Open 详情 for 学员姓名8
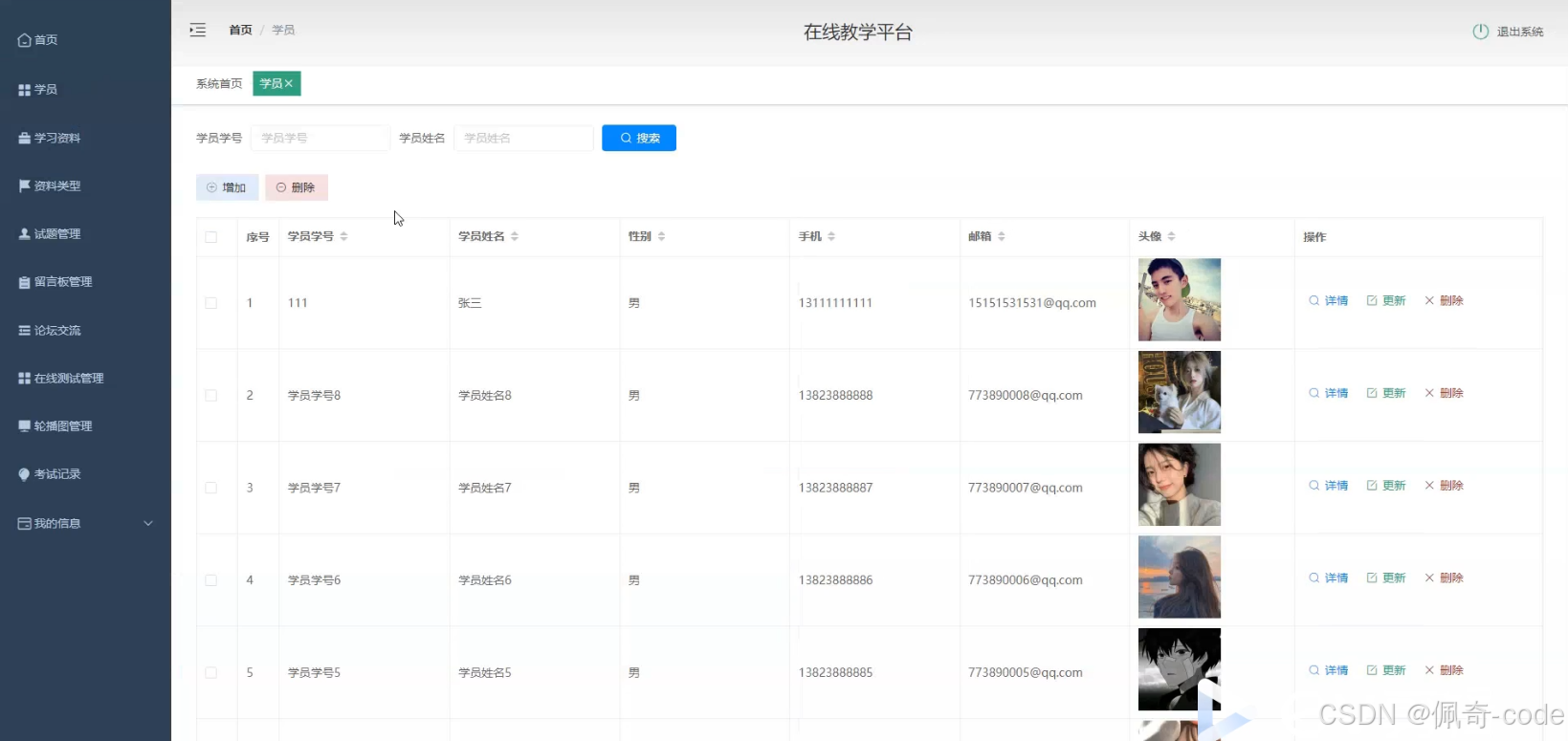This screenshot has height=741, width=1568. [x=1329, y=393]
